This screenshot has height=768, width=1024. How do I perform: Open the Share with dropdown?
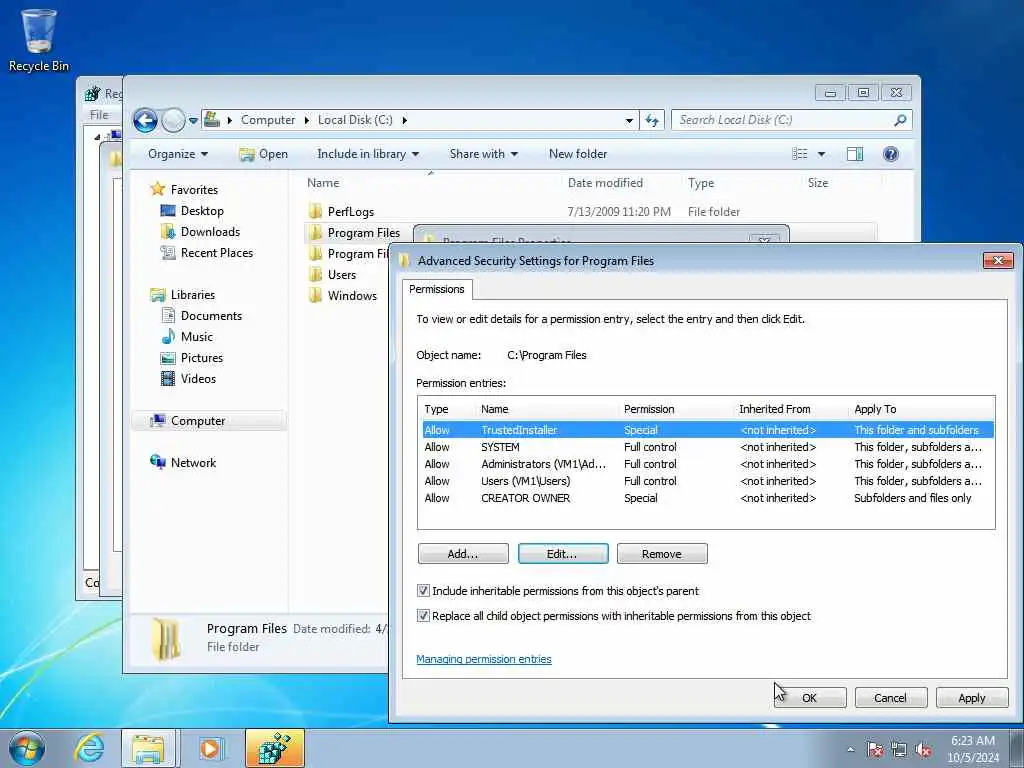pyautogui.click(x=484, y=154)
